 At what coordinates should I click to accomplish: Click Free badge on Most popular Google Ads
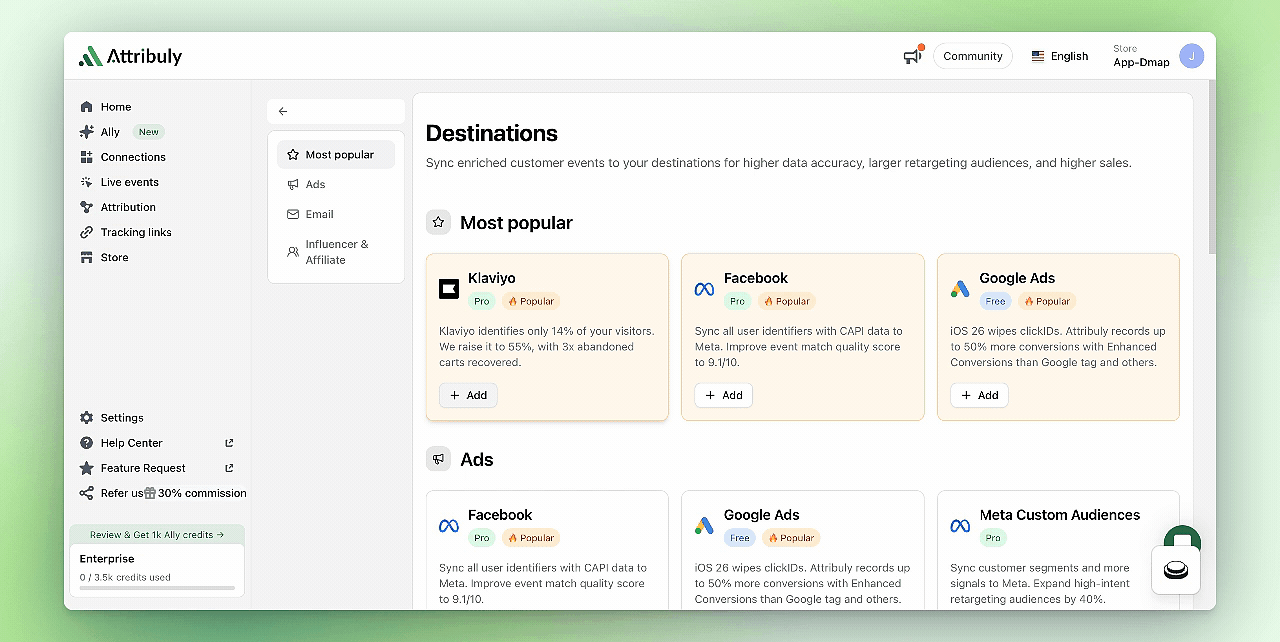[x=995, y=301]
